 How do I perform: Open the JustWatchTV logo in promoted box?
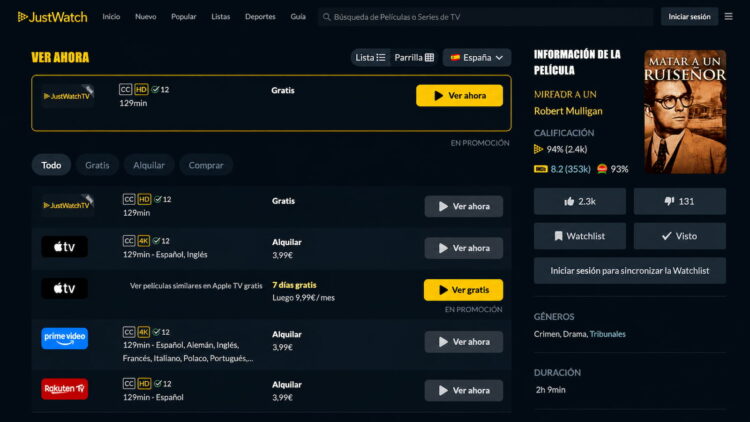click(67, 95)
